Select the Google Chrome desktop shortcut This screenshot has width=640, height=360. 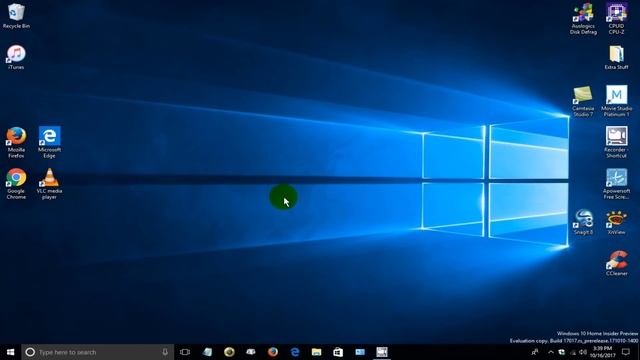16,184
